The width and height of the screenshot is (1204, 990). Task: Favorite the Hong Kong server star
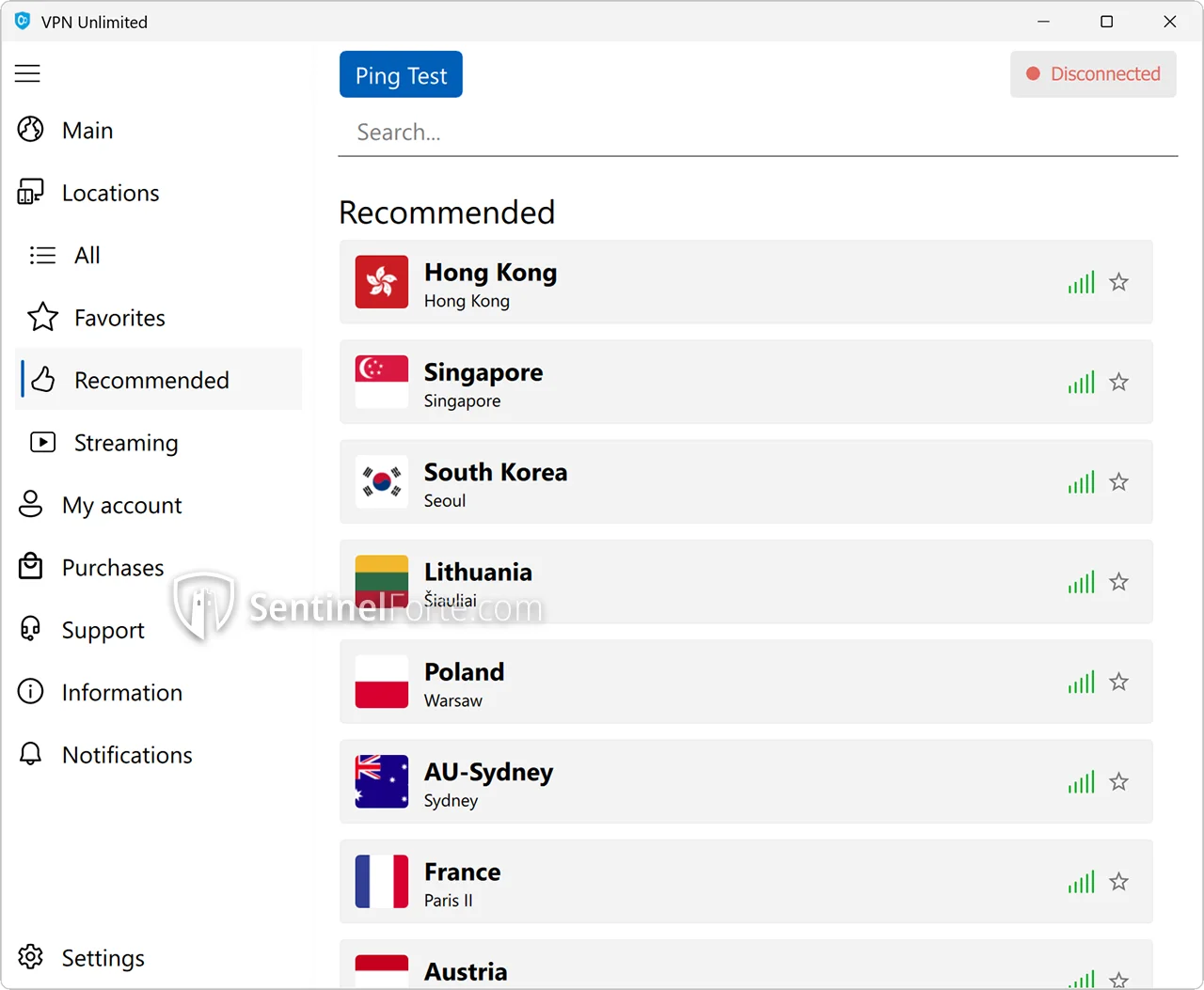tap(1118, 282)
